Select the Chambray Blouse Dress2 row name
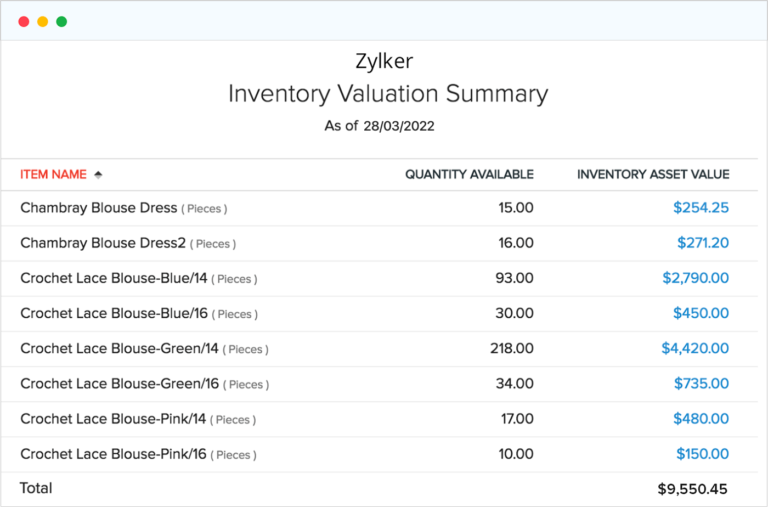The height and width of the screenshot is (507, 768). (x=102, y=243)
